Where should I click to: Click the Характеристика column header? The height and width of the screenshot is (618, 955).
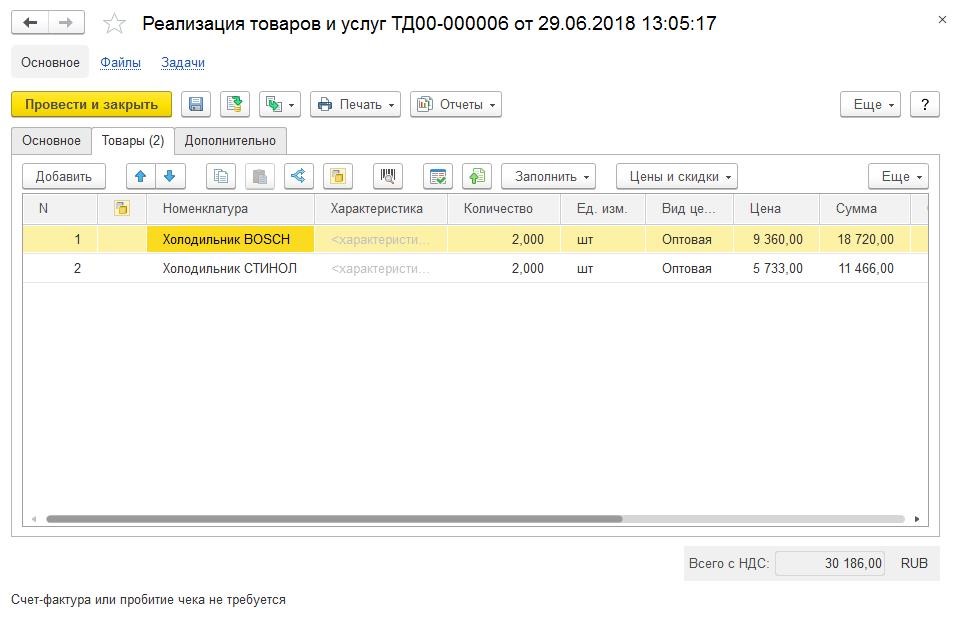[x=381, y=208]
